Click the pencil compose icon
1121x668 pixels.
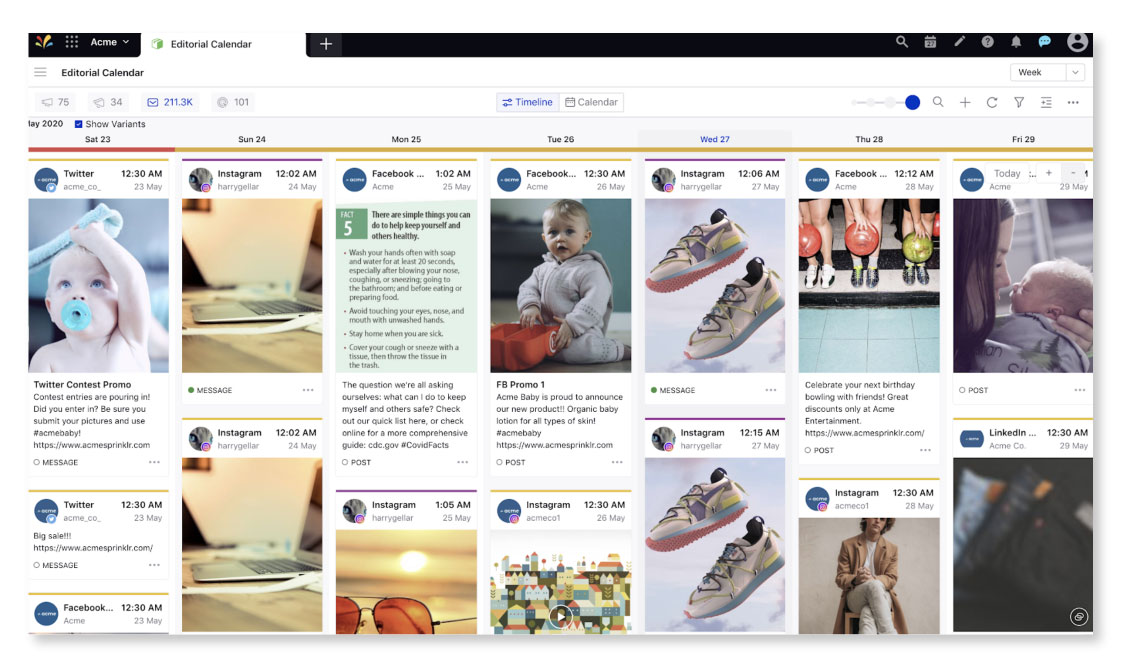pyautogui.click(x=959, y=42)
